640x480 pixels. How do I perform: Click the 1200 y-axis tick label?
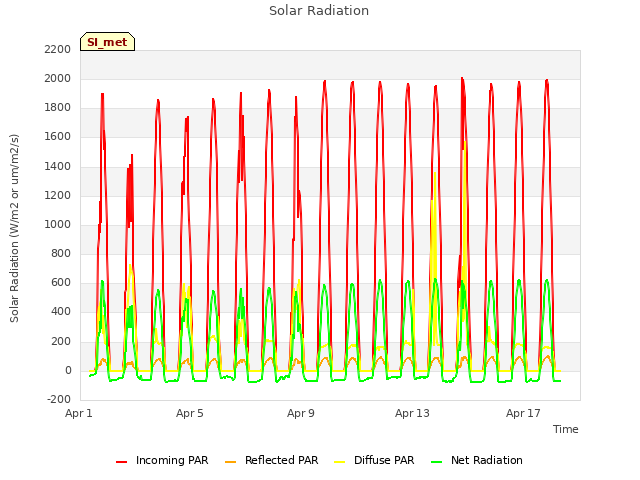coord(58,196)
